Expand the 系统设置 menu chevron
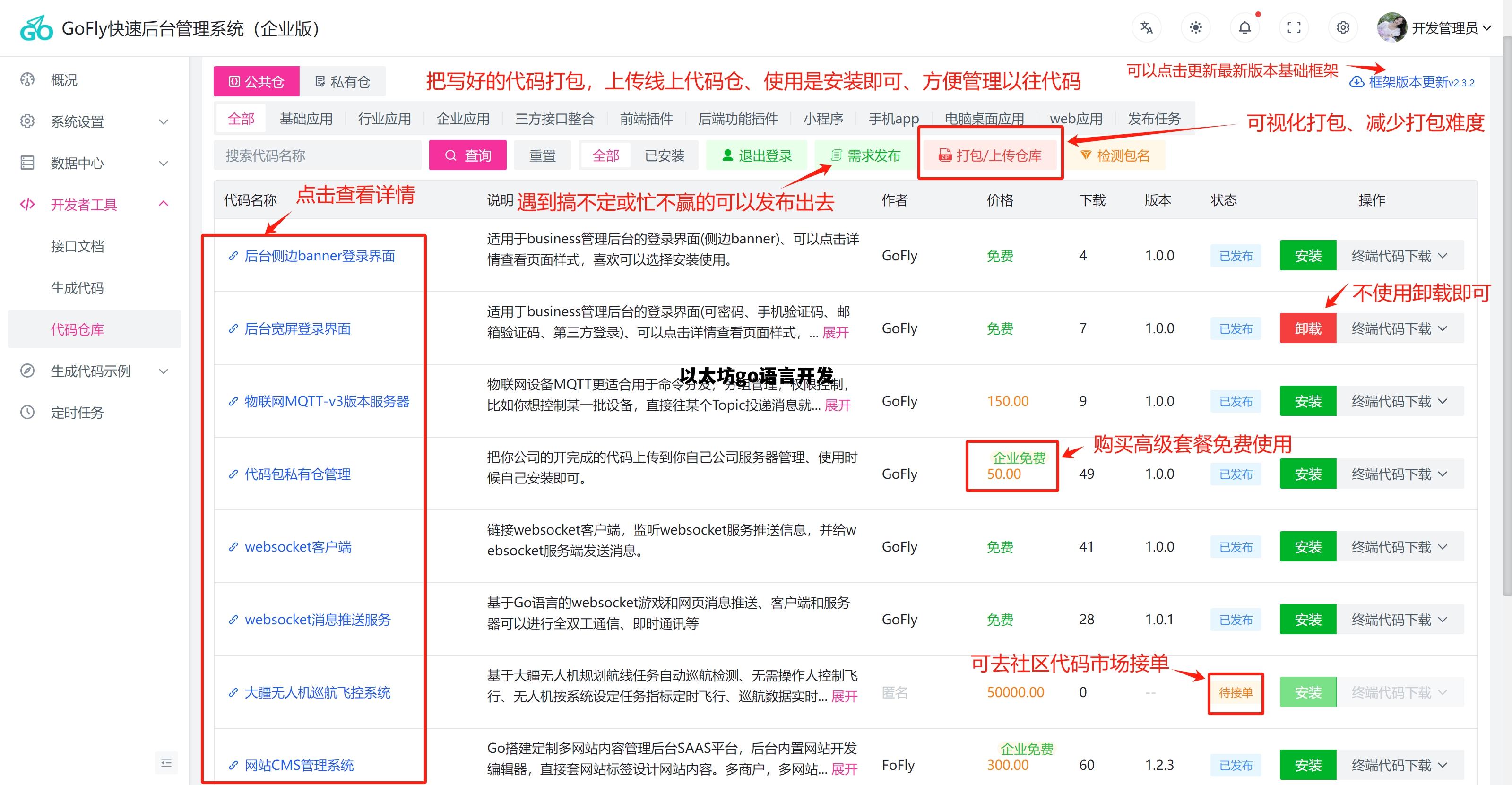 164,121
